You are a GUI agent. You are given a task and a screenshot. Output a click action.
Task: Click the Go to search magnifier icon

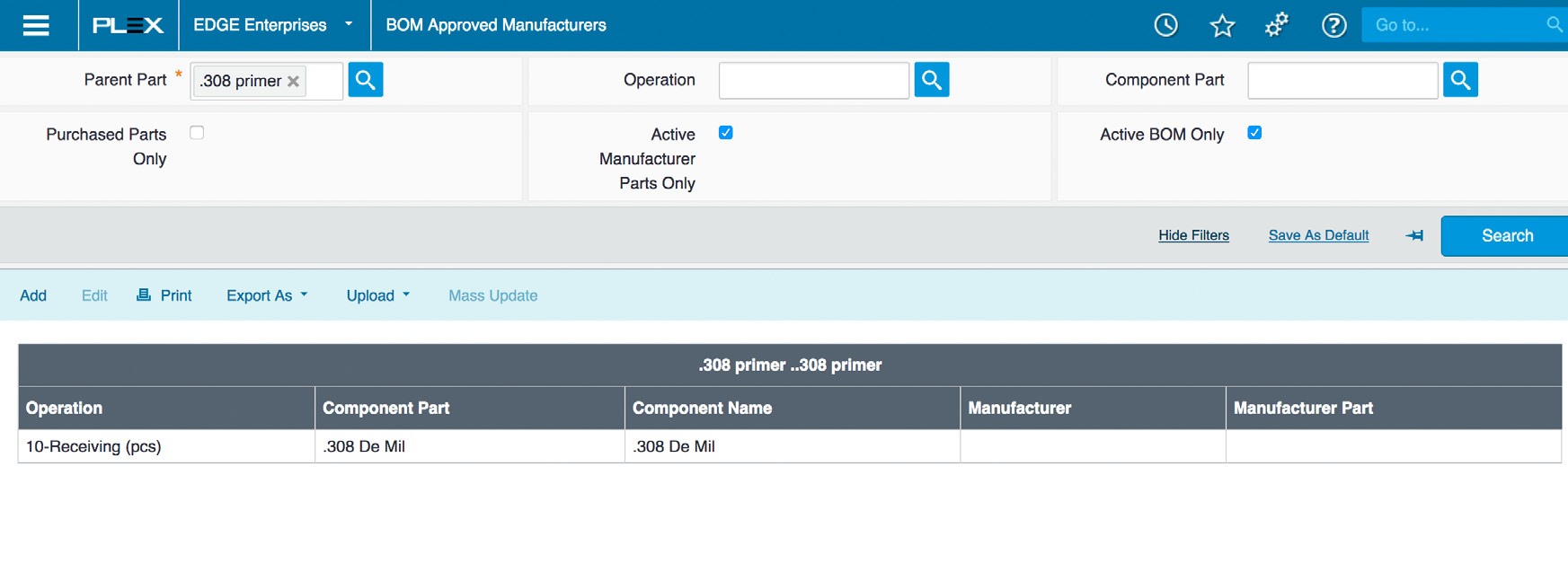[1555, 25]
